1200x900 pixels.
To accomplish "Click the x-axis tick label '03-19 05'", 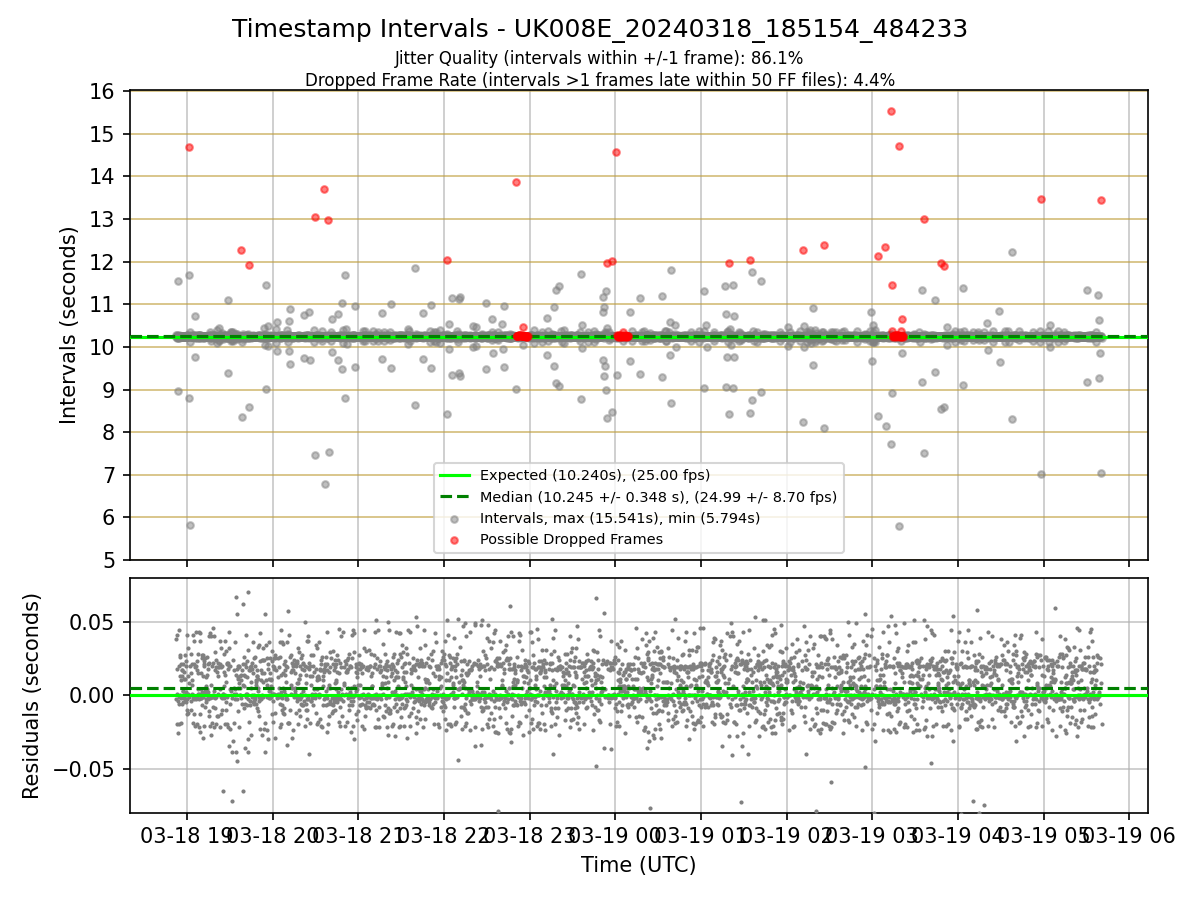I will [1044, 836].
